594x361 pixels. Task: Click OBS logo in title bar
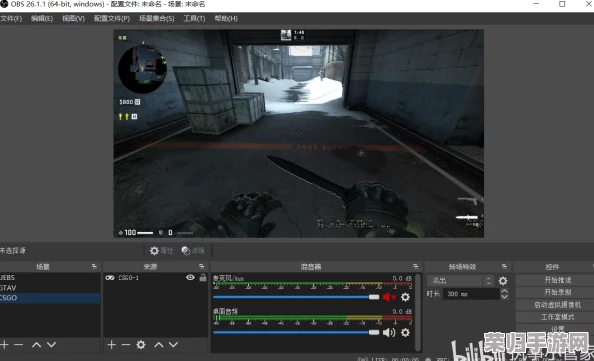point(4,4)
